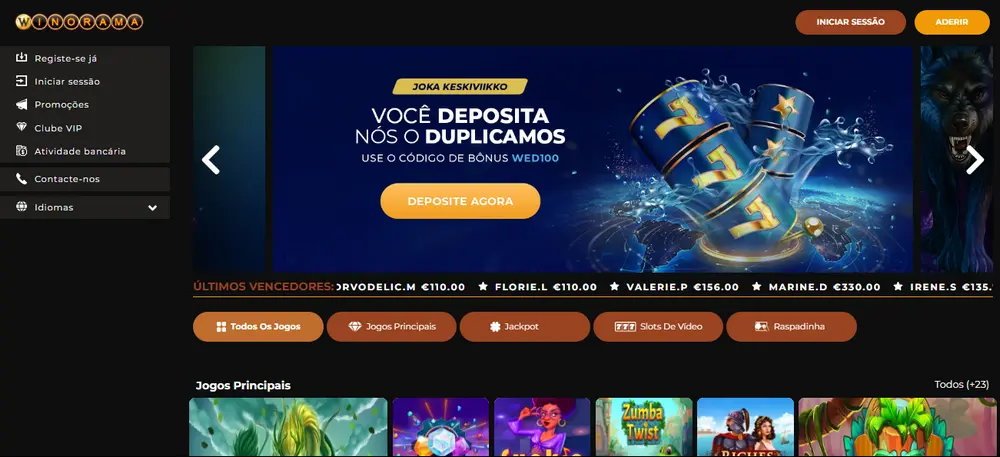This screenshot has width=1000, height=457.
Task: Click the Deposite Agora button
Action: pos(460,201)
